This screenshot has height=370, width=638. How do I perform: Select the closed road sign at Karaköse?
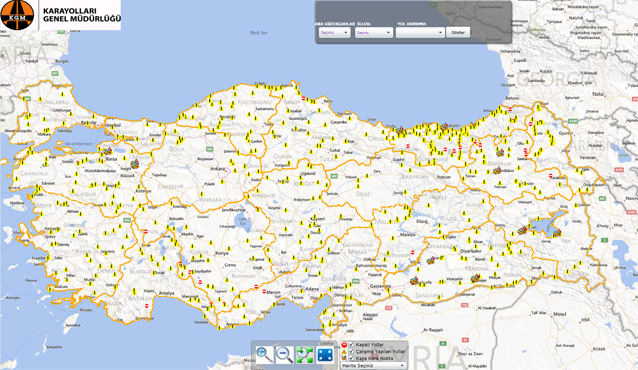(551, 176)
